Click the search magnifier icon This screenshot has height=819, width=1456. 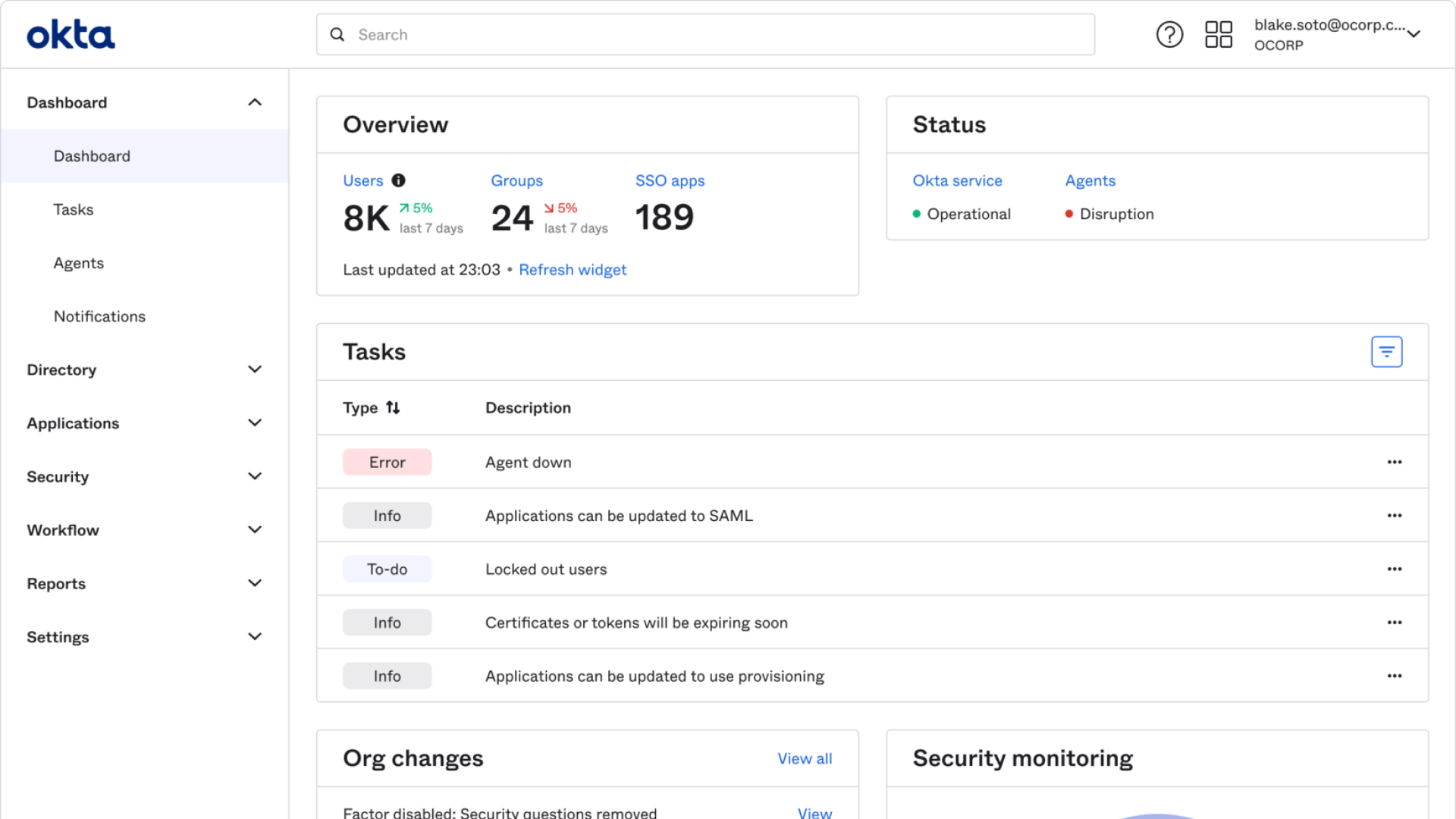coord(337,35)
